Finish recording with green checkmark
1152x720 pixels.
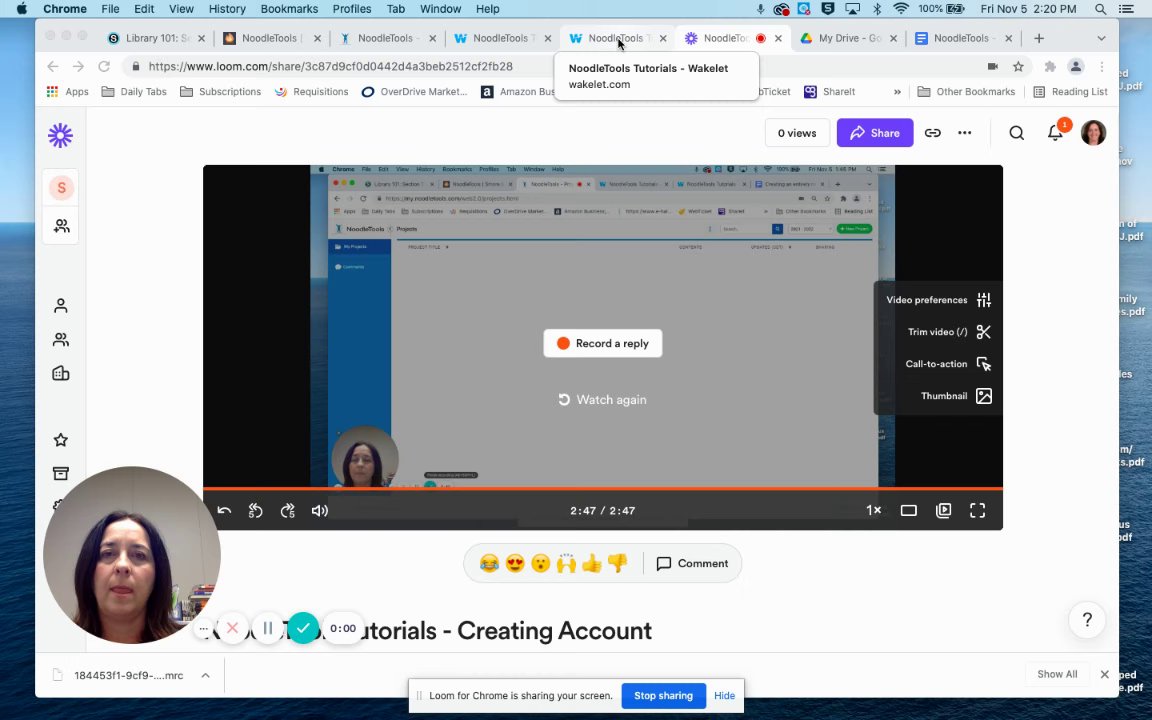[303, 628]
